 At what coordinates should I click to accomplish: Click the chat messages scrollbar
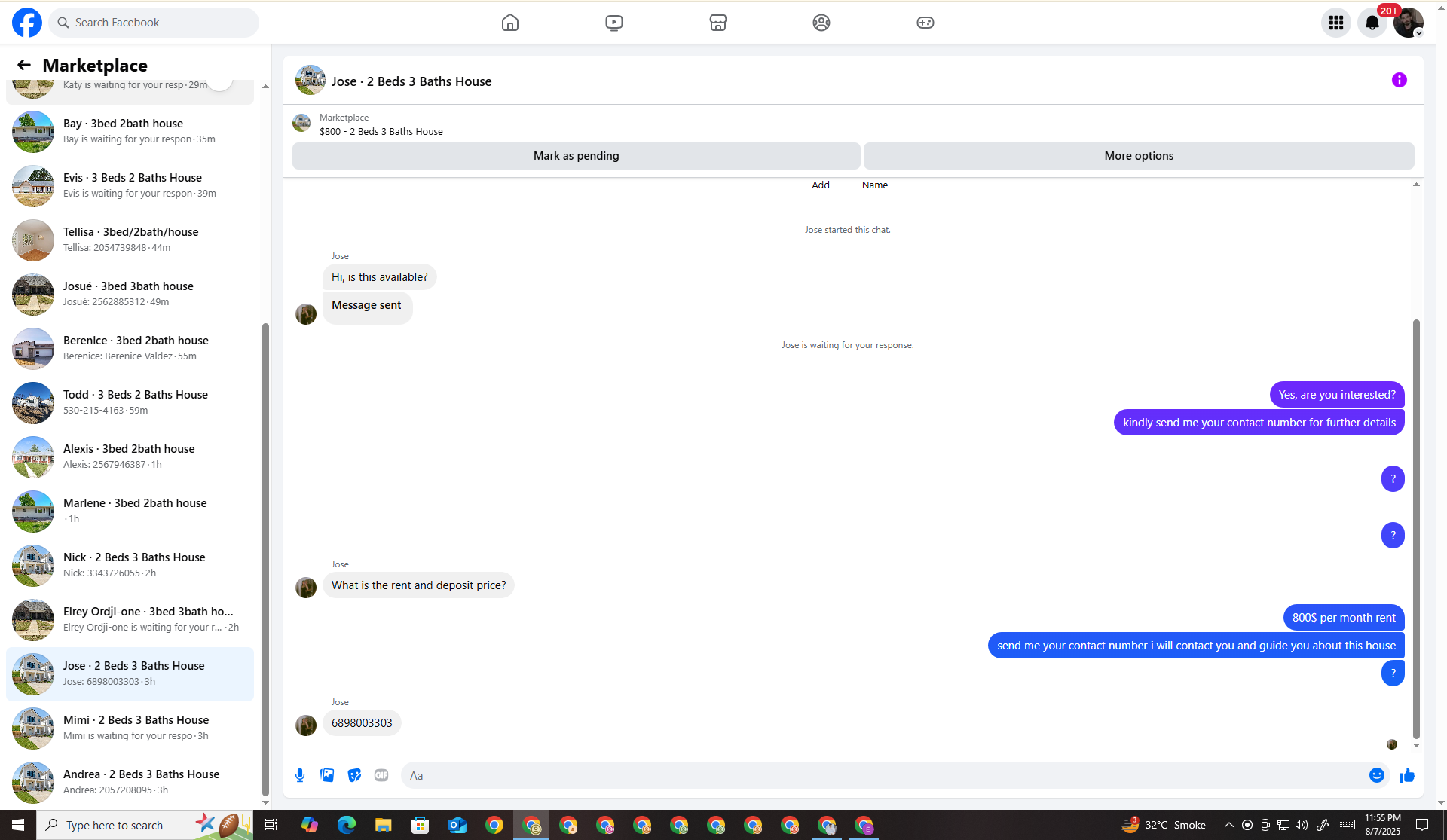(1416, 527)
